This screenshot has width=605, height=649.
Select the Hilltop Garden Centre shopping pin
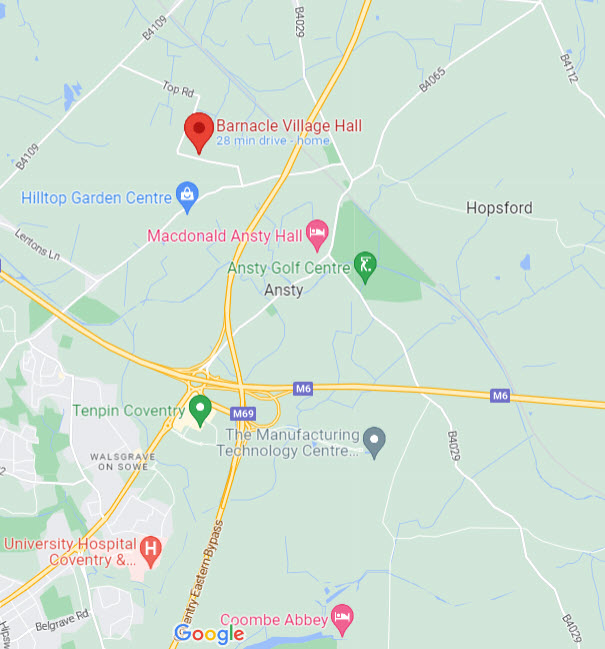(187, 197)
